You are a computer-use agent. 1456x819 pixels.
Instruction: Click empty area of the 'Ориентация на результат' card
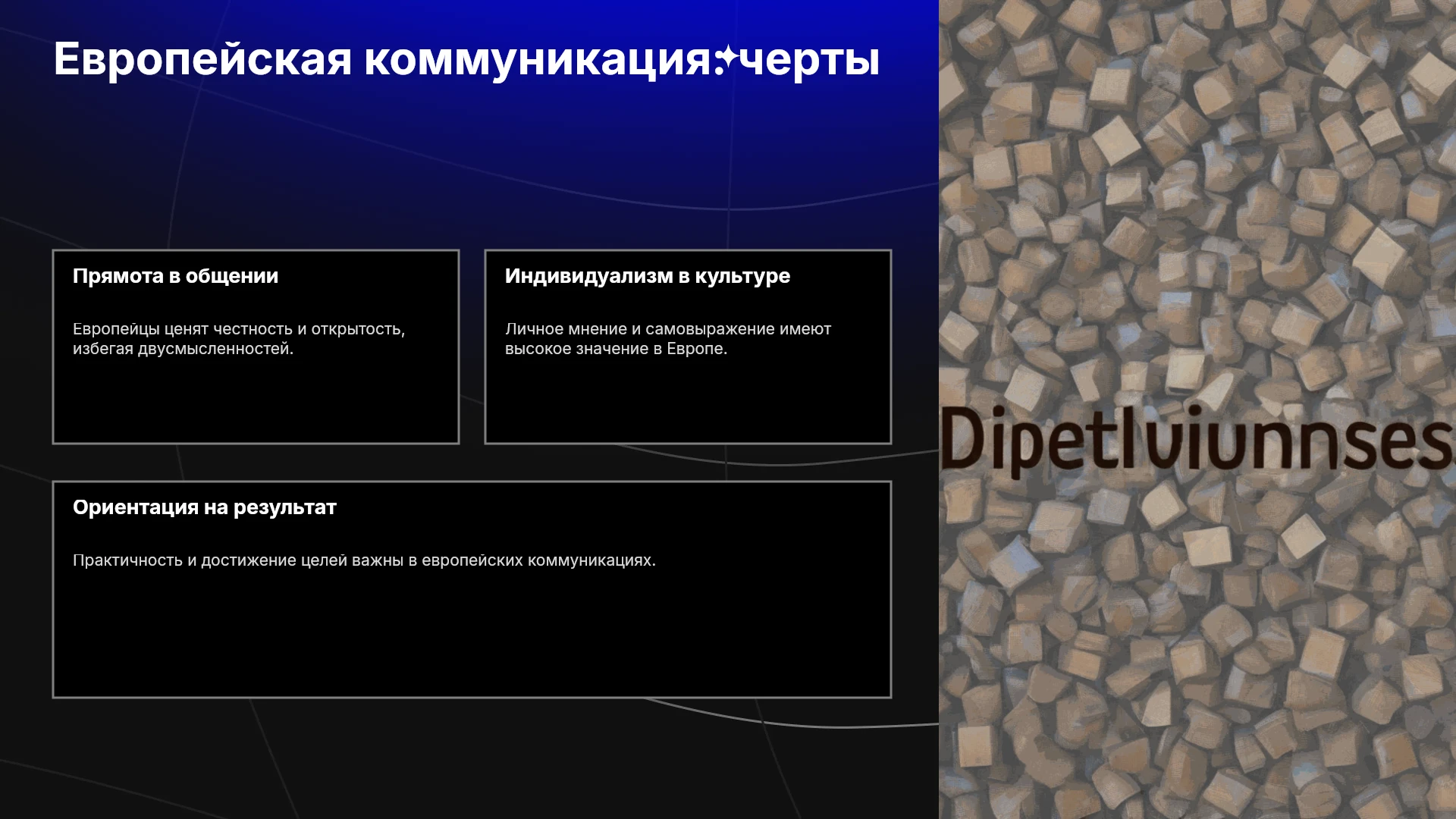(472, 637)
